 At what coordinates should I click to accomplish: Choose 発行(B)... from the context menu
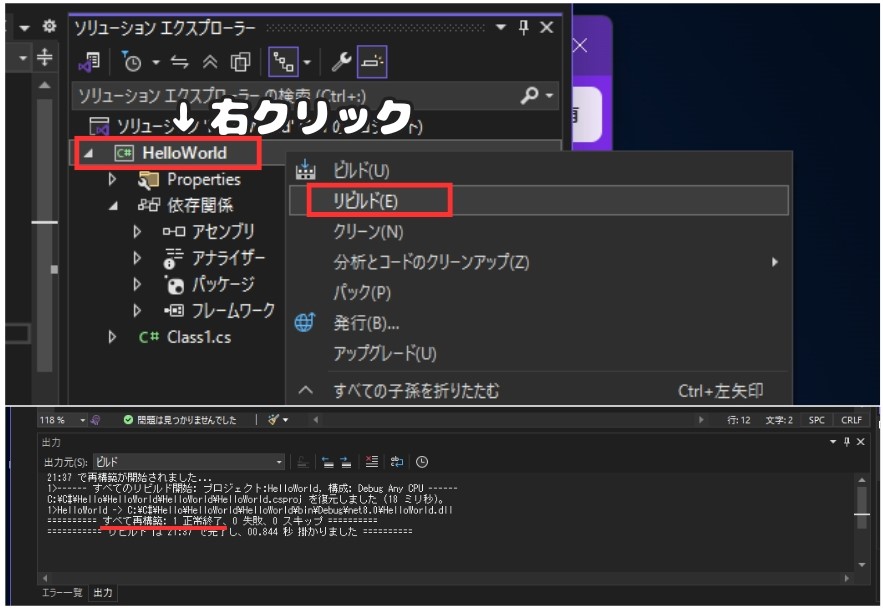539,323
